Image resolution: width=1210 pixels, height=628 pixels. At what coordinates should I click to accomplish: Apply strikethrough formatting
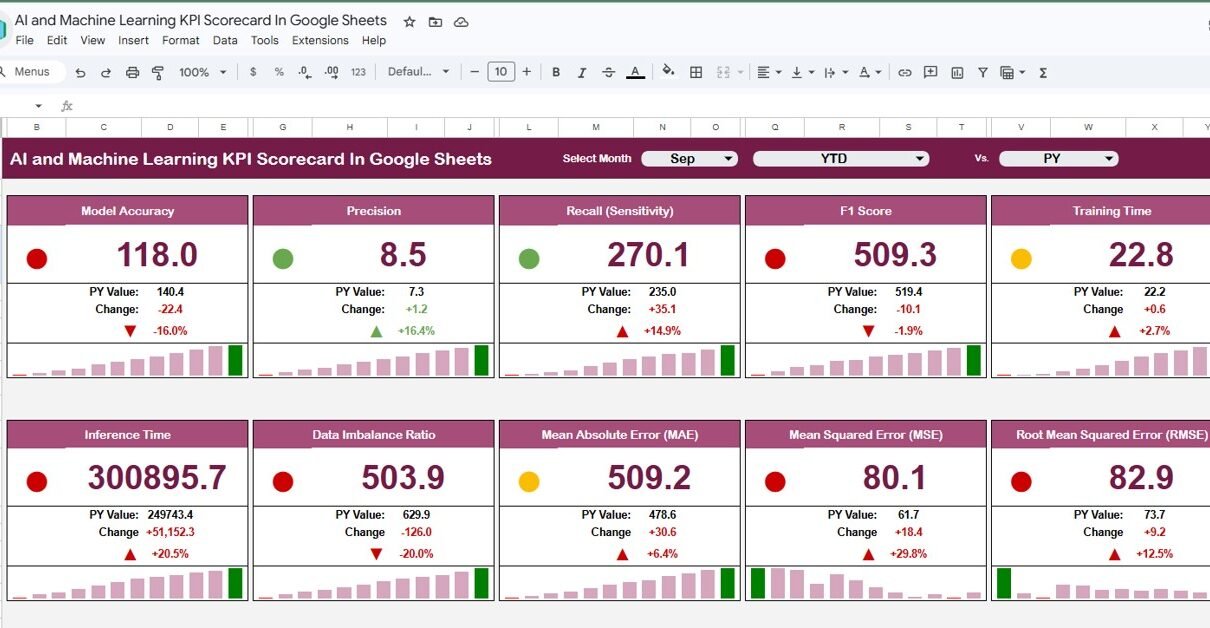coord(609,72)
